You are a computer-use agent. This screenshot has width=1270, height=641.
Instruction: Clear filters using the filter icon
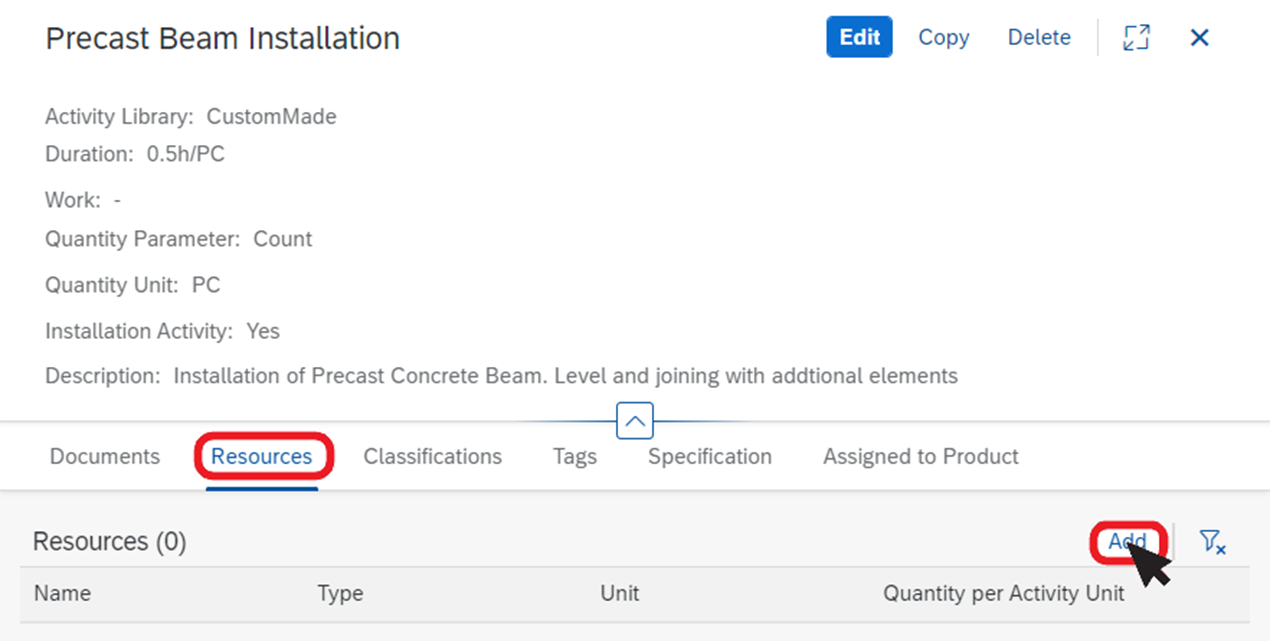click(x=1212, y=542)
